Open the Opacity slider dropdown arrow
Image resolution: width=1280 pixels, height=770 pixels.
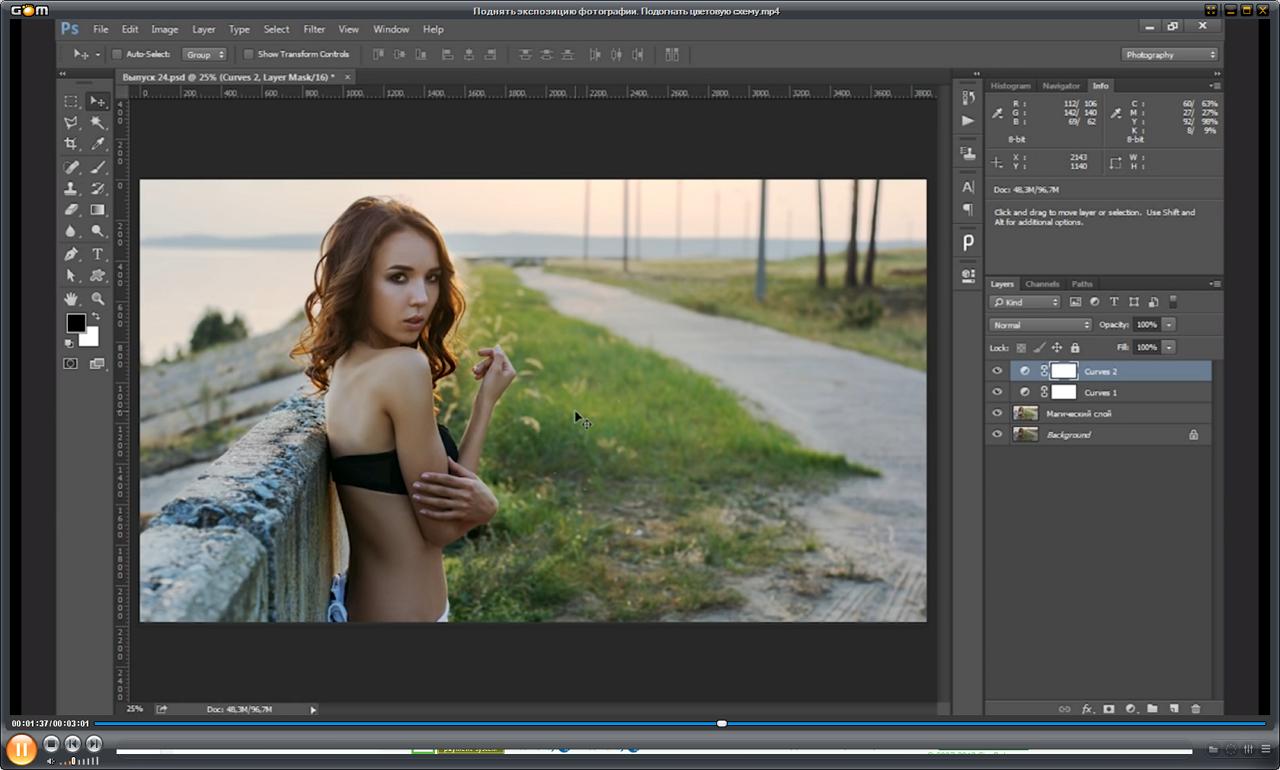point(1169,325)
